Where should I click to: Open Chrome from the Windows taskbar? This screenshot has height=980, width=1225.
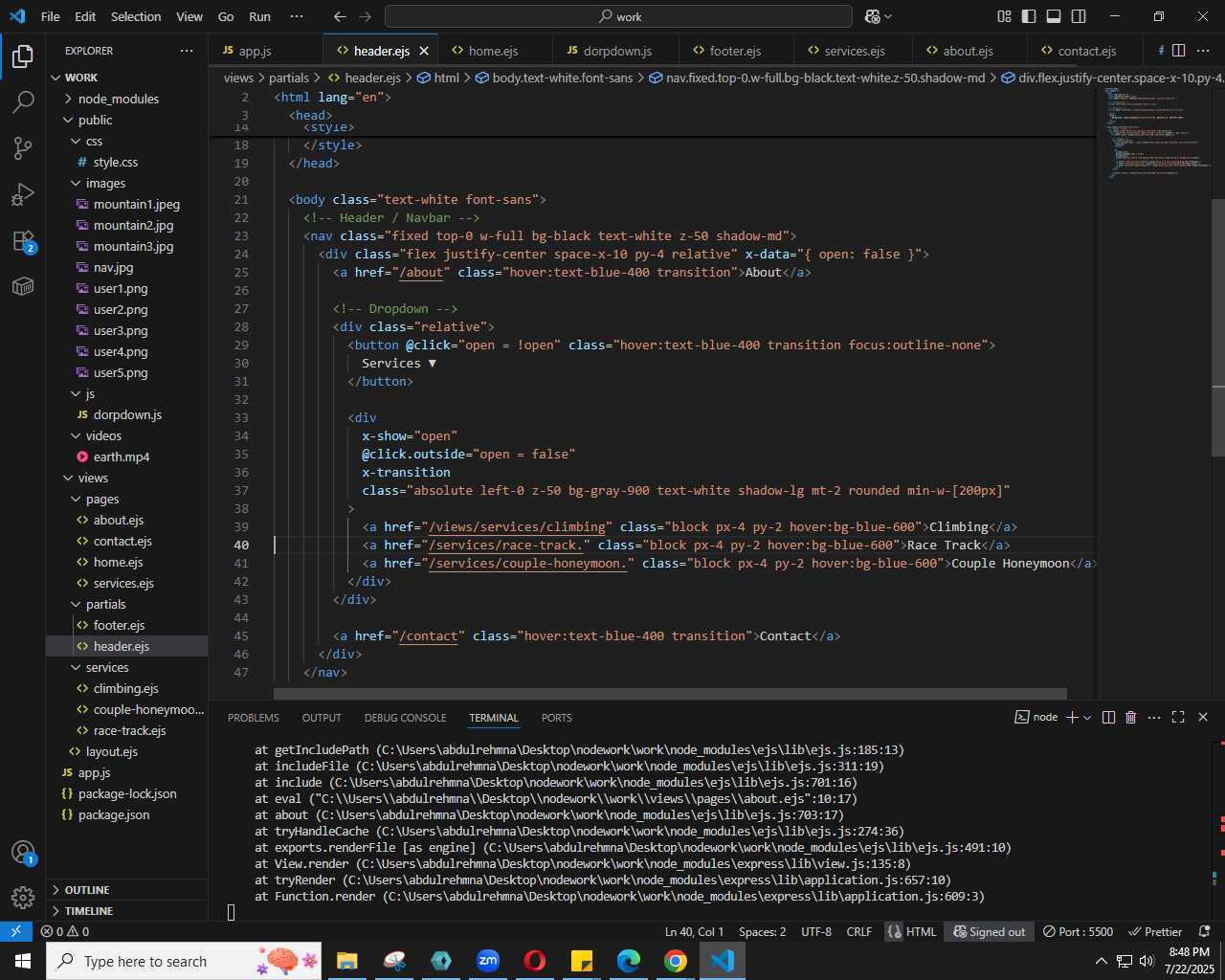click(x=676, y=961)
